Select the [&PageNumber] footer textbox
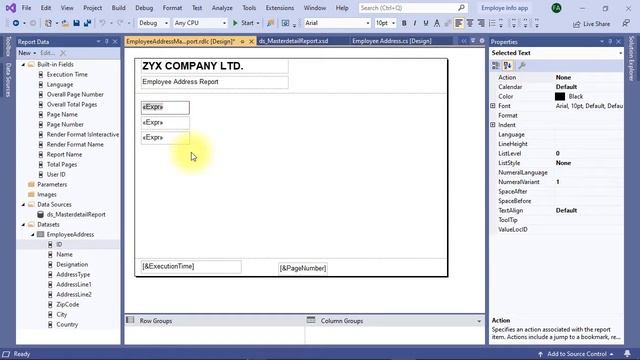The height and width of the screenshot is (360, 640). tap(303, 268)
